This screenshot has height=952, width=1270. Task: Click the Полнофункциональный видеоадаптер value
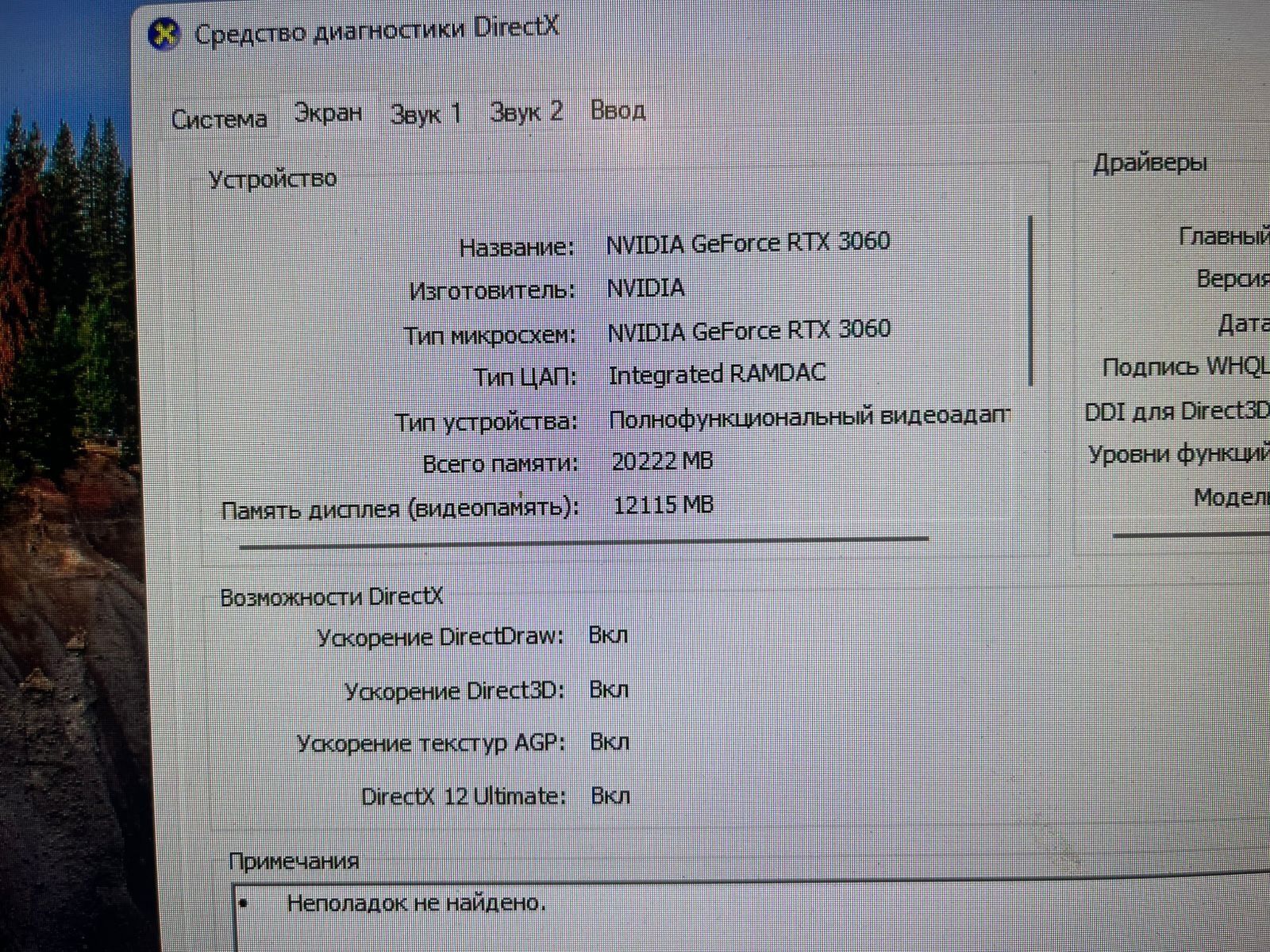[810, 417]
